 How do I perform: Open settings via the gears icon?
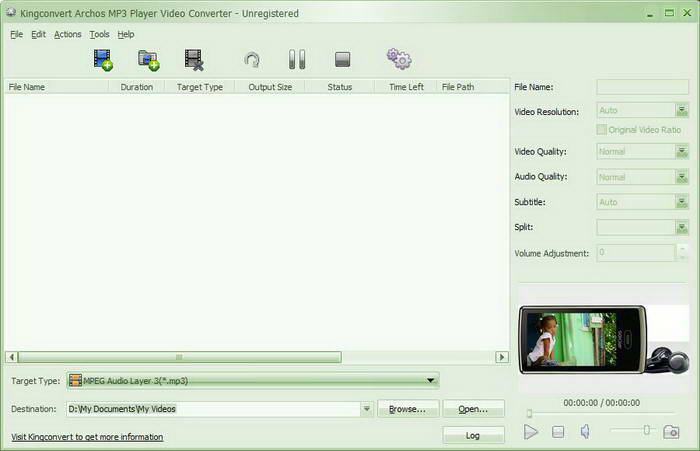[x=399, y=60]
